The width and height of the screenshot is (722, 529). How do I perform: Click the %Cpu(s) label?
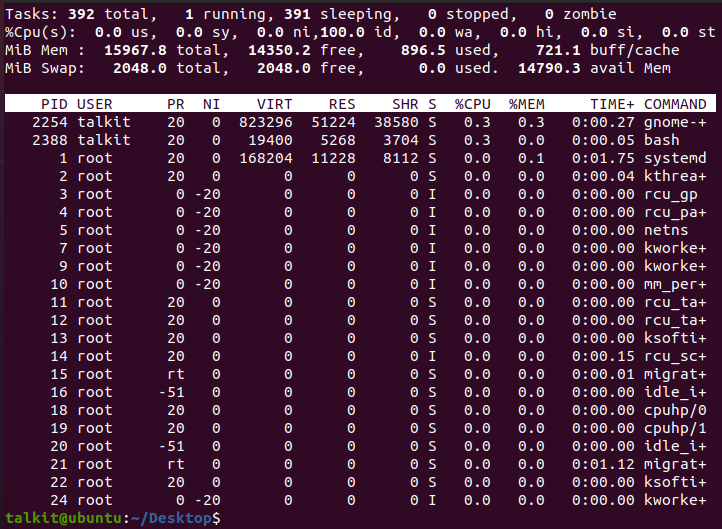click(x=40, y=32)
